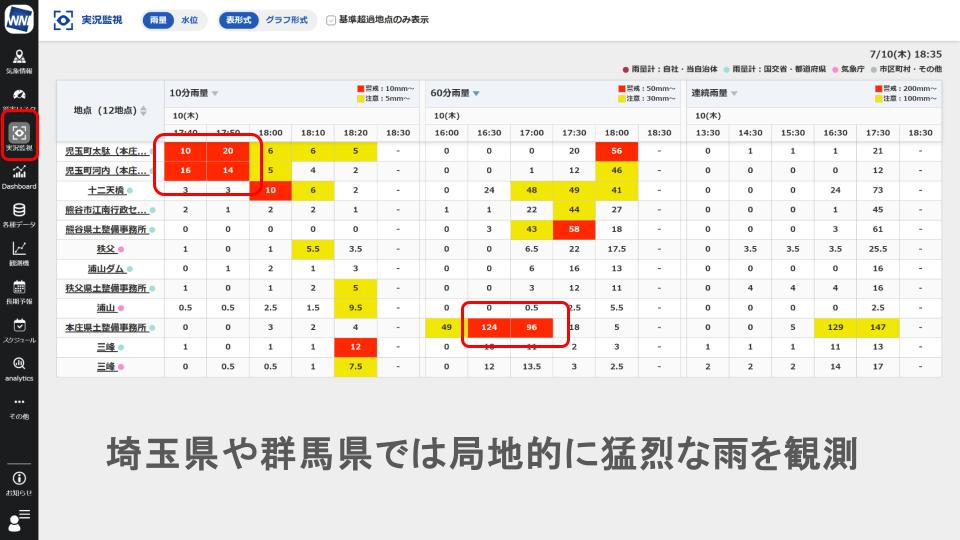Image resolution: width=960 pixels, height=540 pixels.
Task: Sort by 10分雨量 column arrow
Action: [x=215, y=93]
